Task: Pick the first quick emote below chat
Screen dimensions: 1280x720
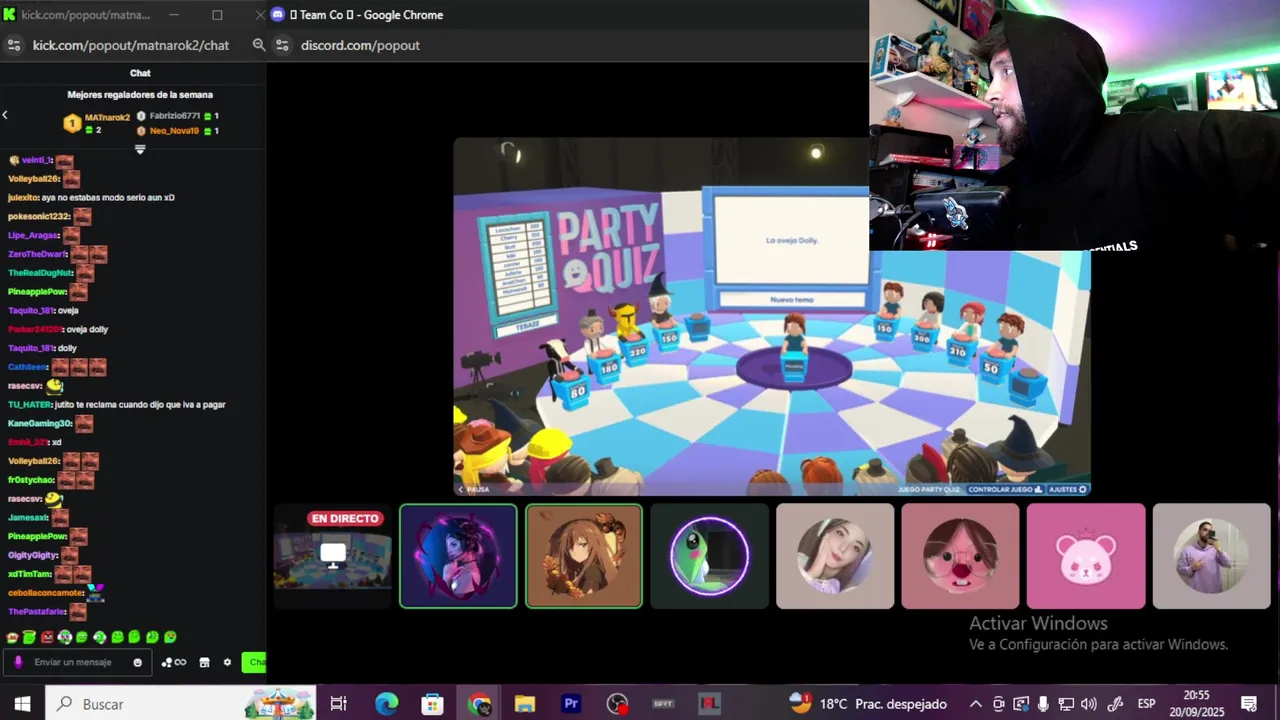Action: [13, 637]
